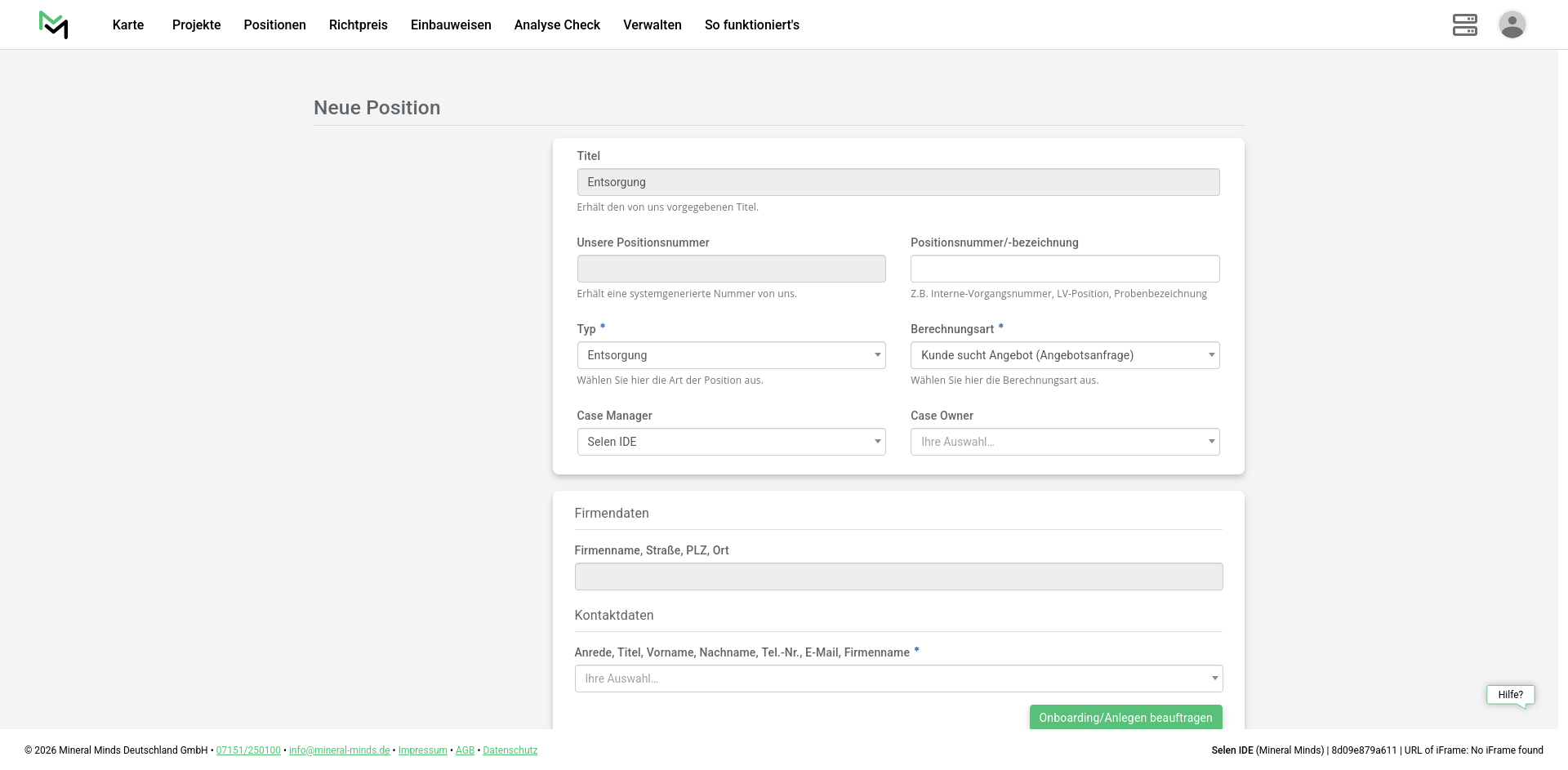The width and height of the screenshot is (1568, 770).
Task: Open the Kontaktdaten contact selection dropdown
Action: coord(898,679)
